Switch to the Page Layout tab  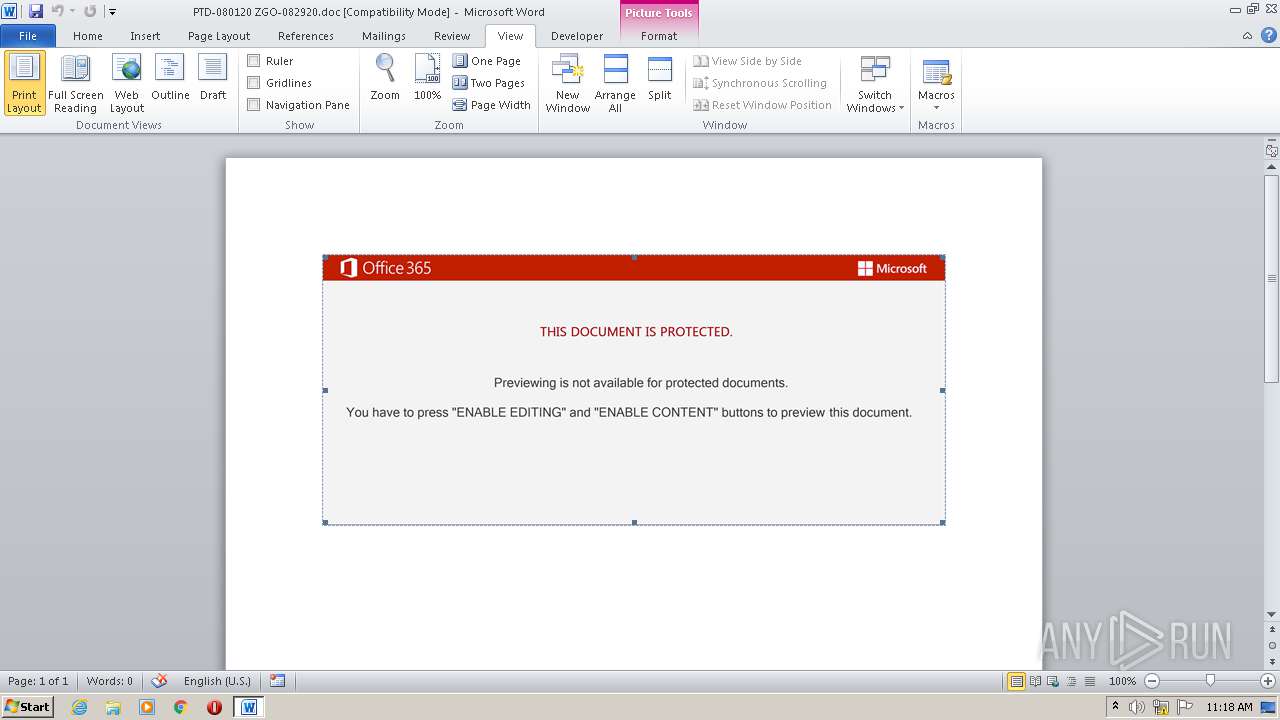point(219,36)
